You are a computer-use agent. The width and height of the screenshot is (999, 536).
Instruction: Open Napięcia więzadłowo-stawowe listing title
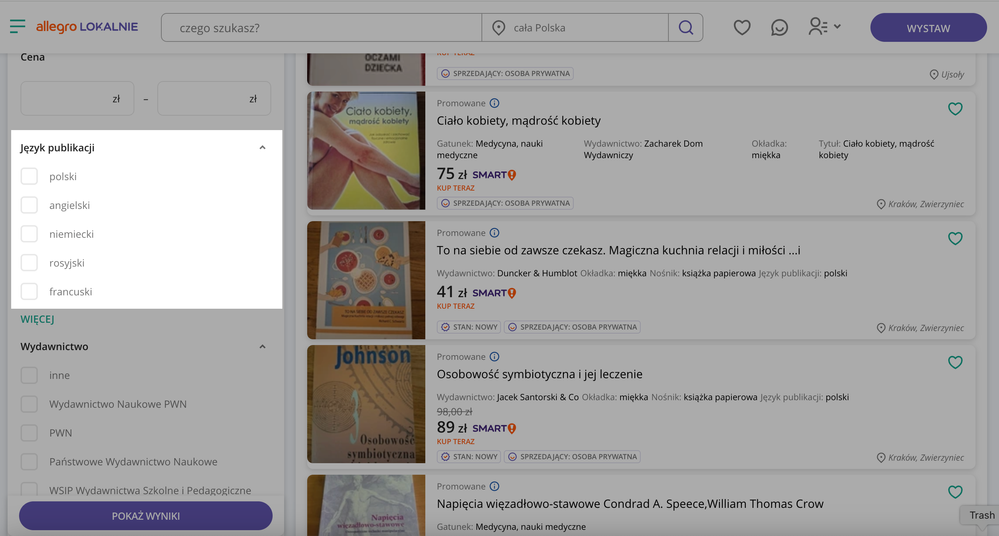630,504
